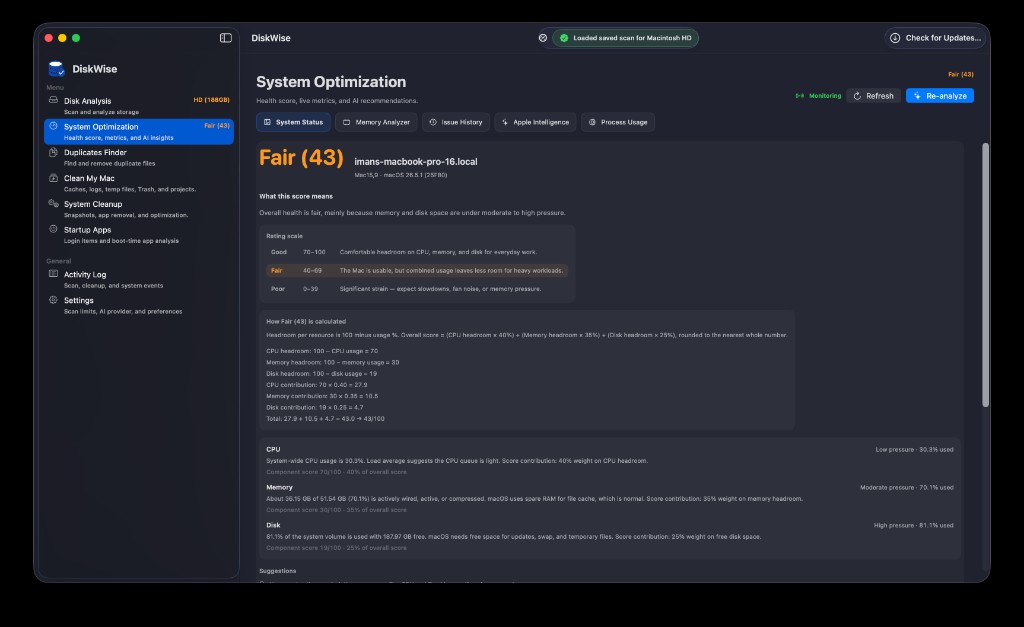Click the large Fair (43) score heading
The width and height of the screenshot is (1024, 627).
click(x=301, y=157)
